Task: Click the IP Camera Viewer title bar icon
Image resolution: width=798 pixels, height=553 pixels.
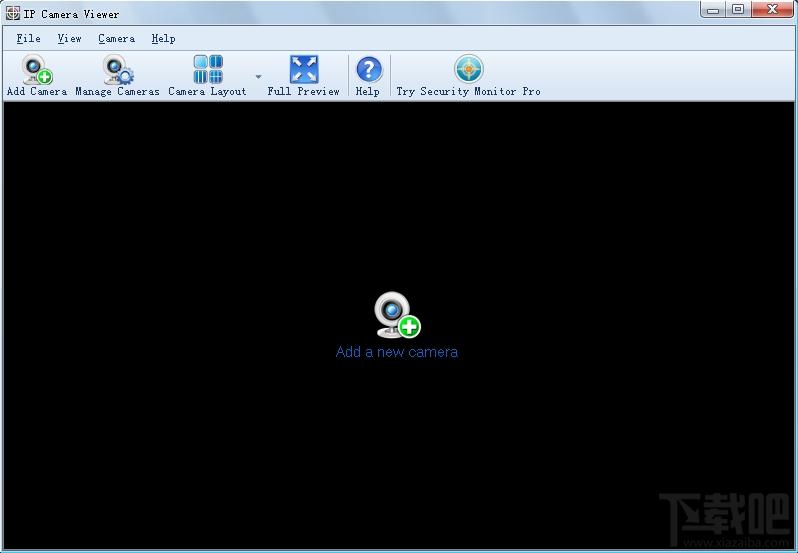Action: click(x=13, y=13)
